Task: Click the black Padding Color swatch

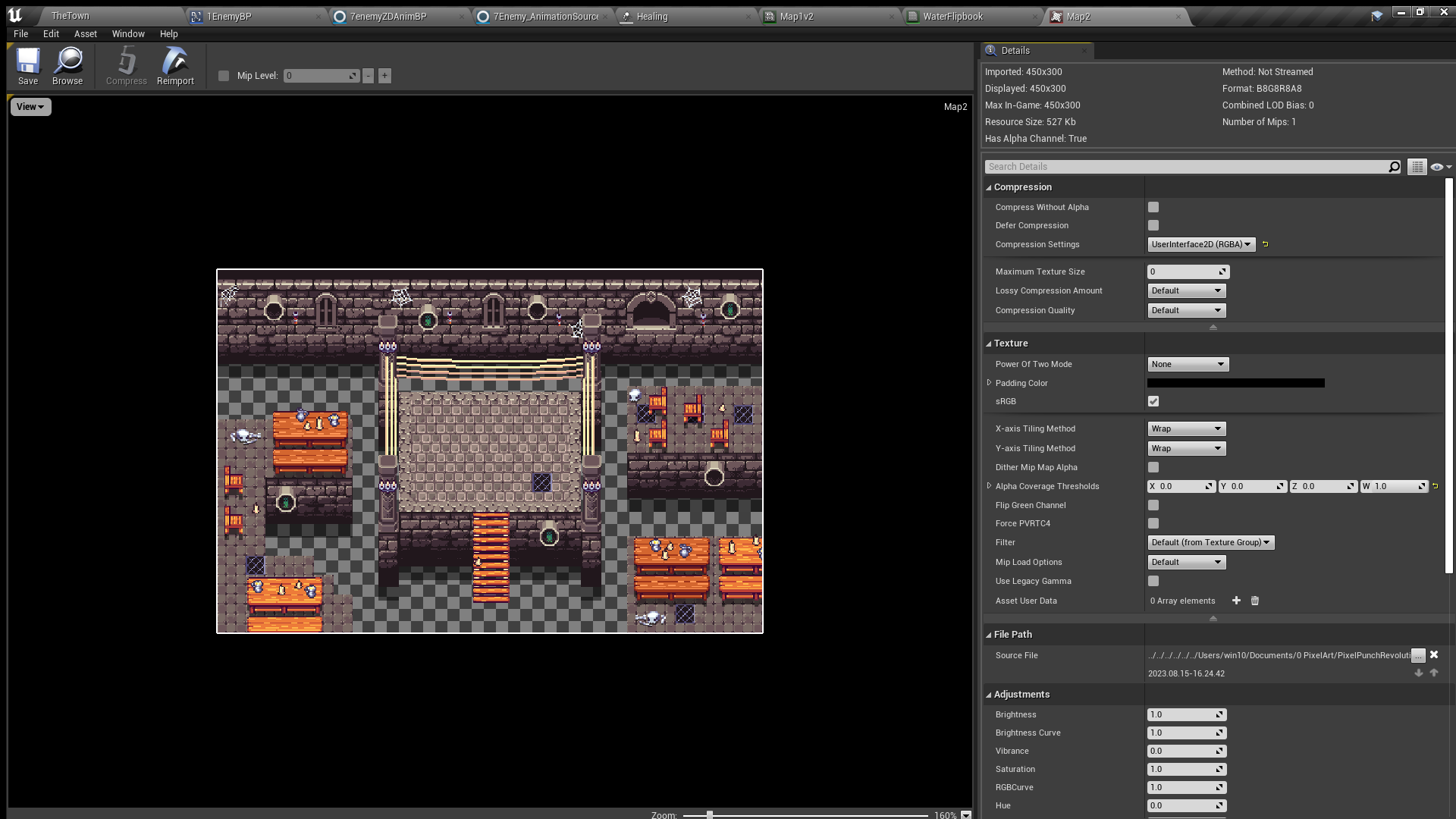Action: (x=1235, y=383)
